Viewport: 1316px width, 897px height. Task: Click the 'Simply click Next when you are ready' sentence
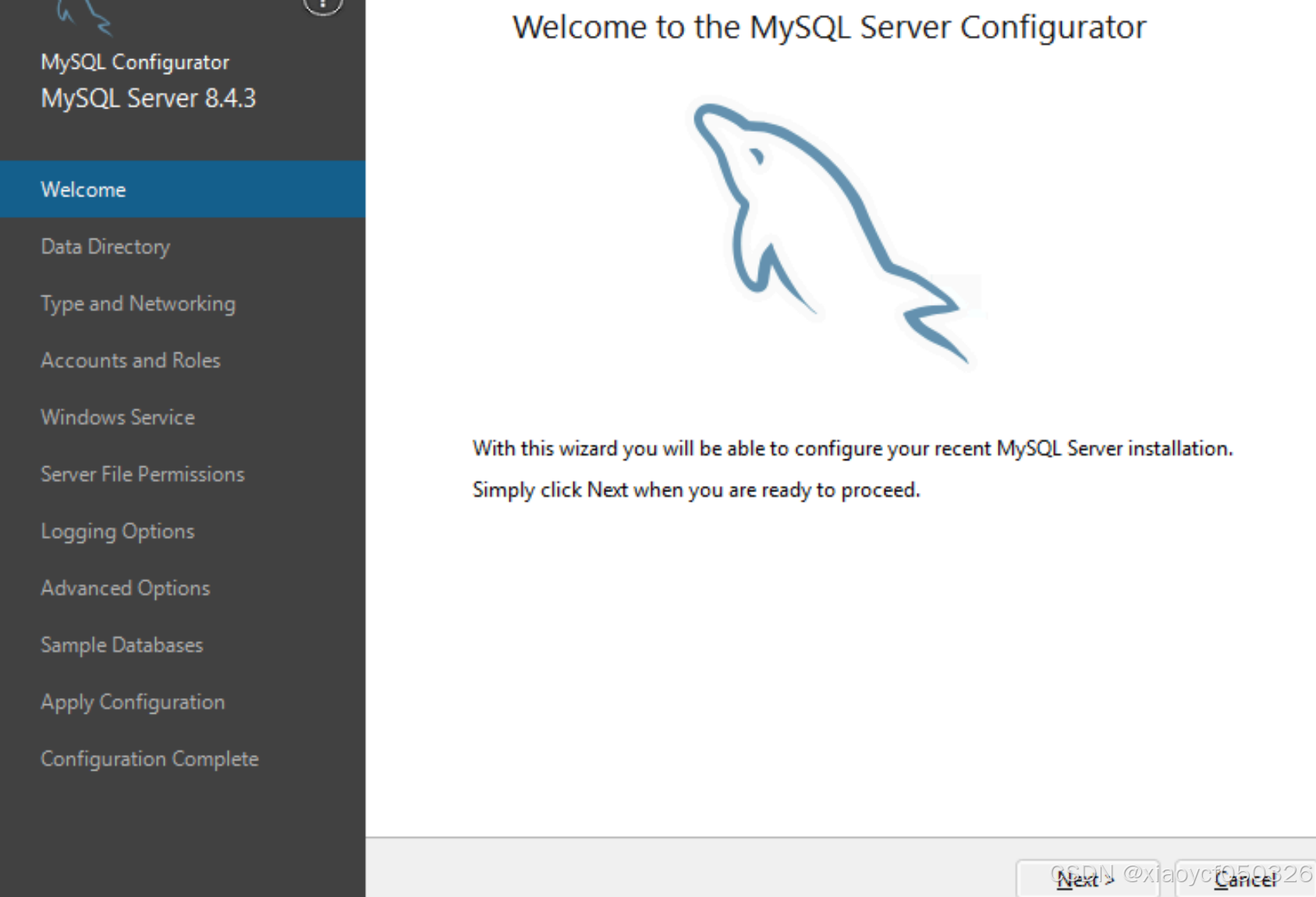click(x=697, y=490)
